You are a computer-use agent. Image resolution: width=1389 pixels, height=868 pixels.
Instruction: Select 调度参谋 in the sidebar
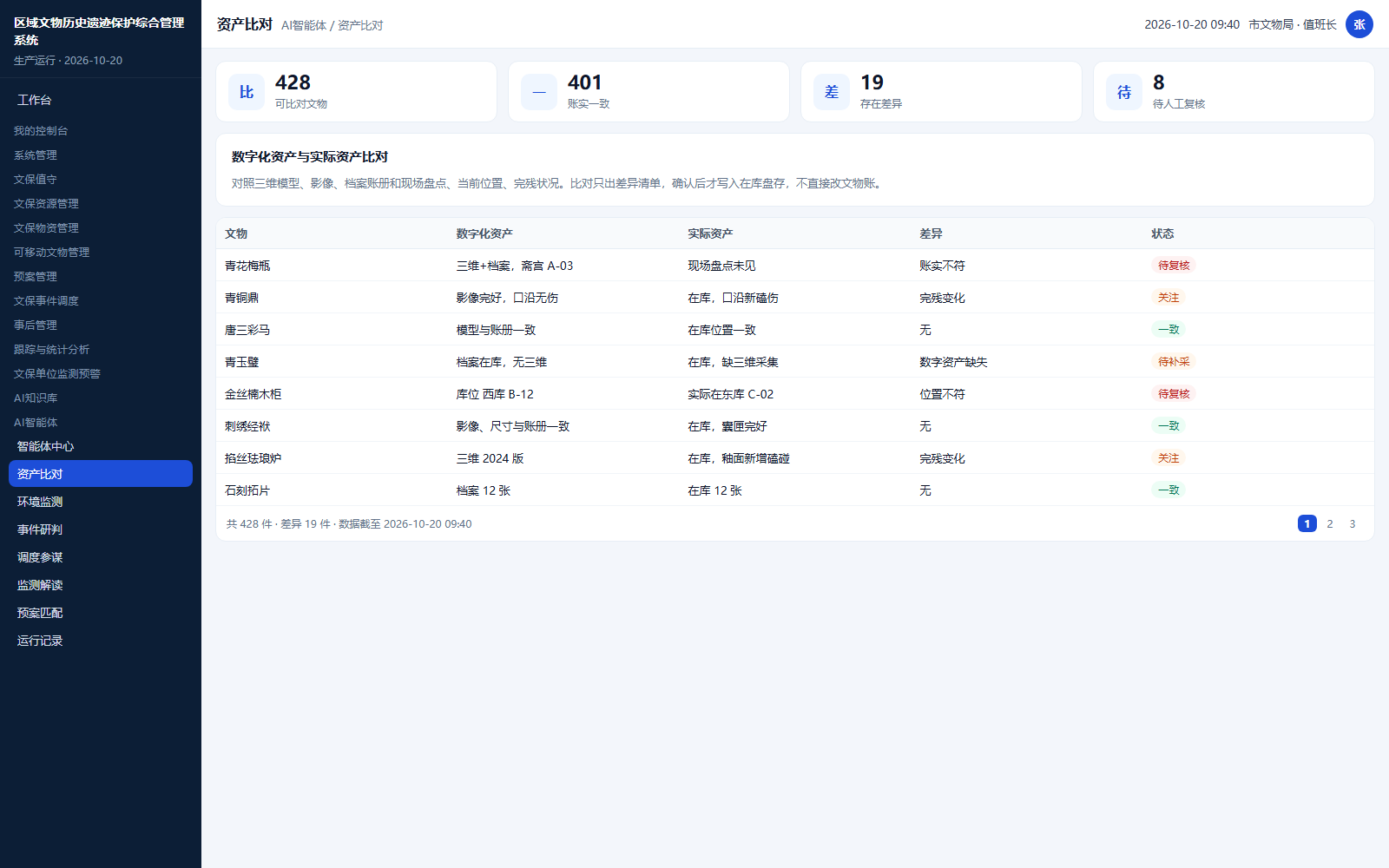tap(101, 557)
